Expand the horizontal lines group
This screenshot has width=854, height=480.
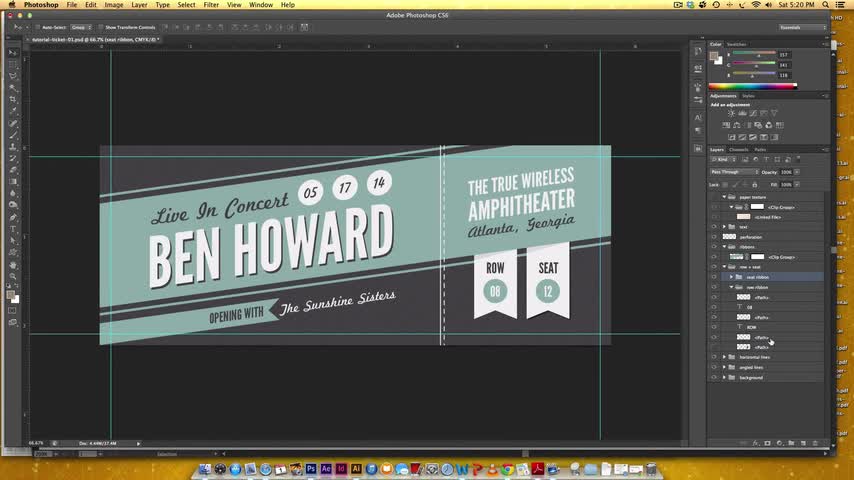tap(724, 357)
